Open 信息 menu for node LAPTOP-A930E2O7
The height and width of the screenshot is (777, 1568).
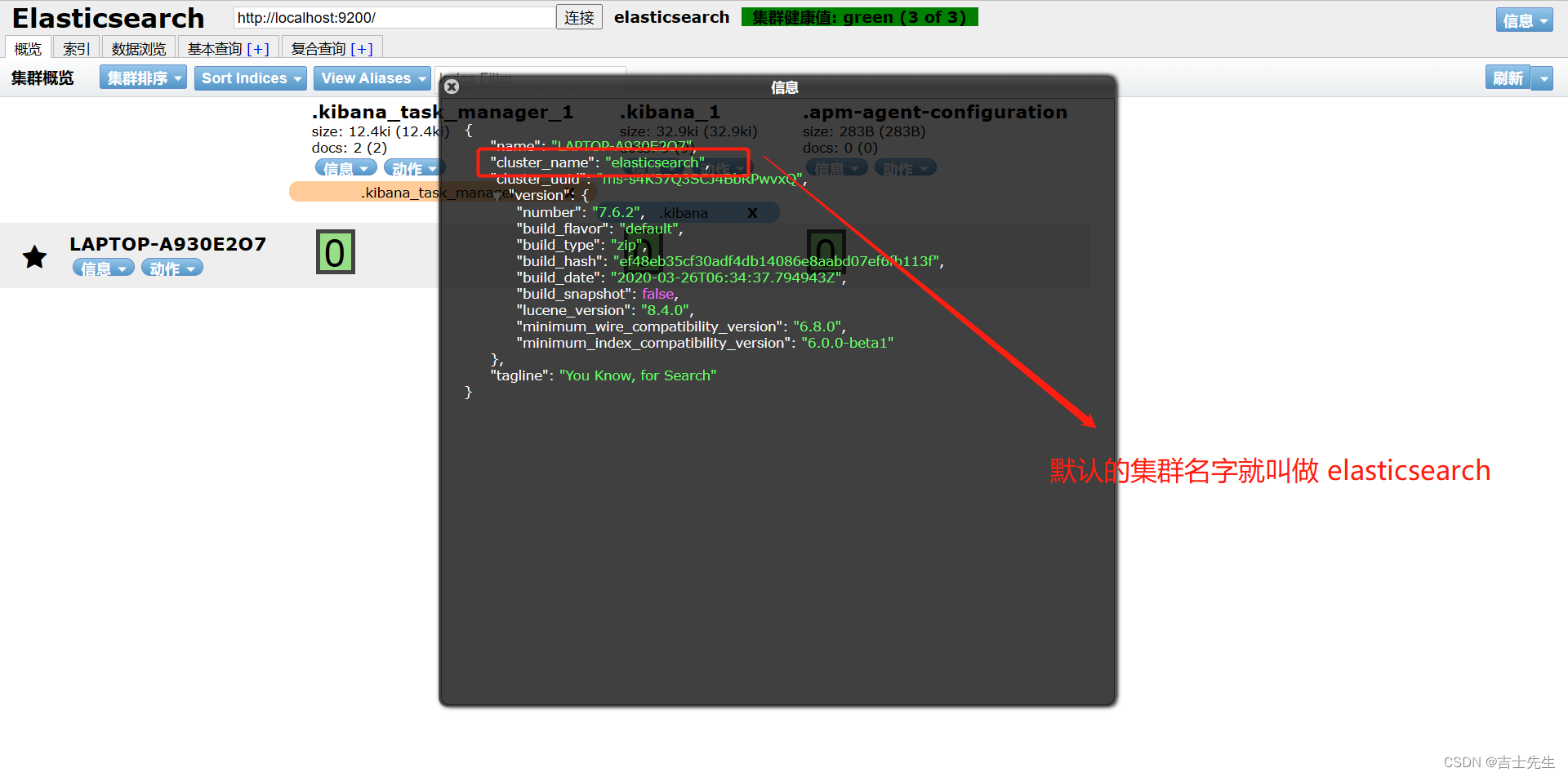[104, 268]
